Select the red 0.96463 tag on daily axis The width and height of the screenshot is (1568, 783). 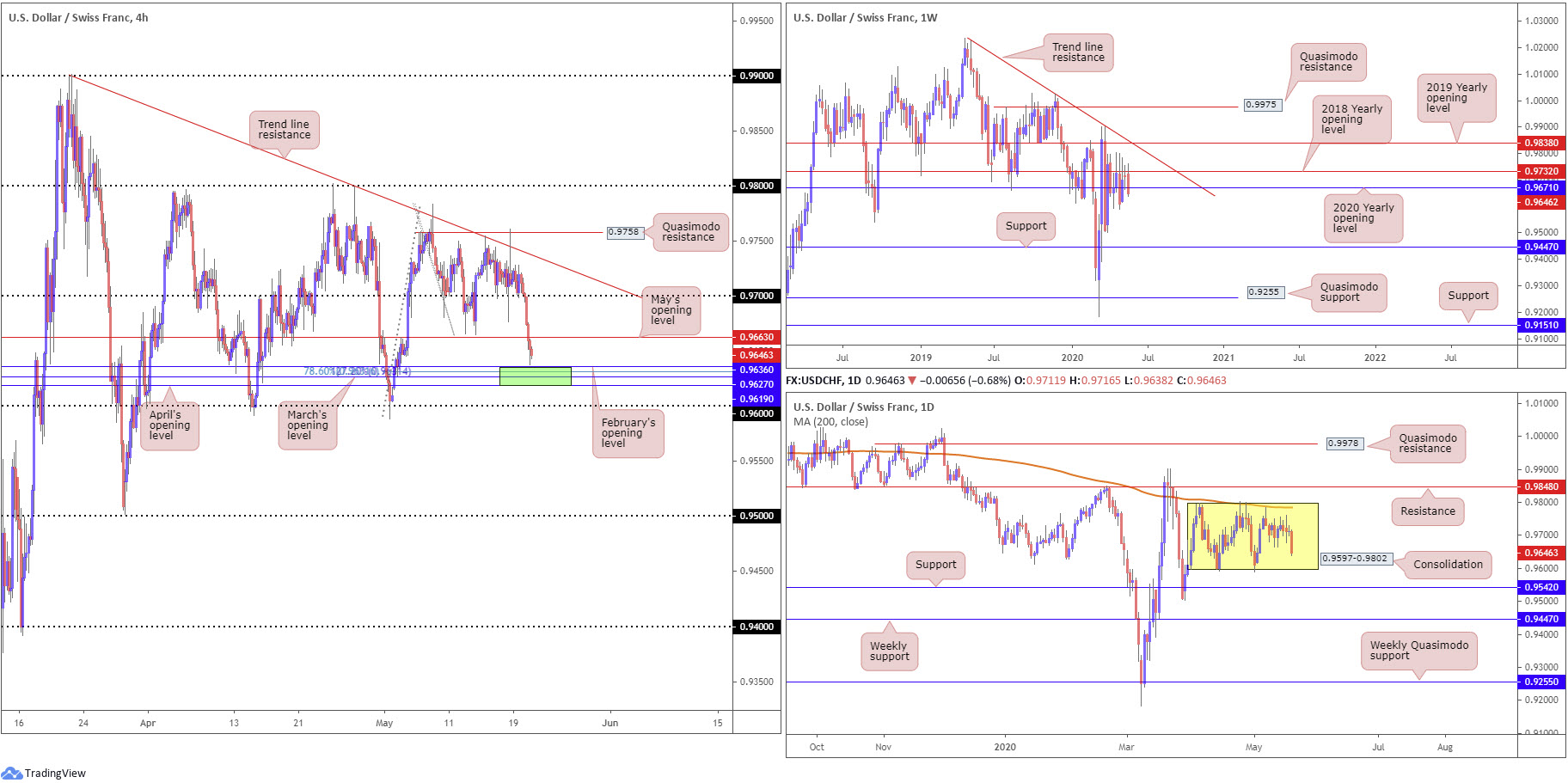pos(1541,553)
